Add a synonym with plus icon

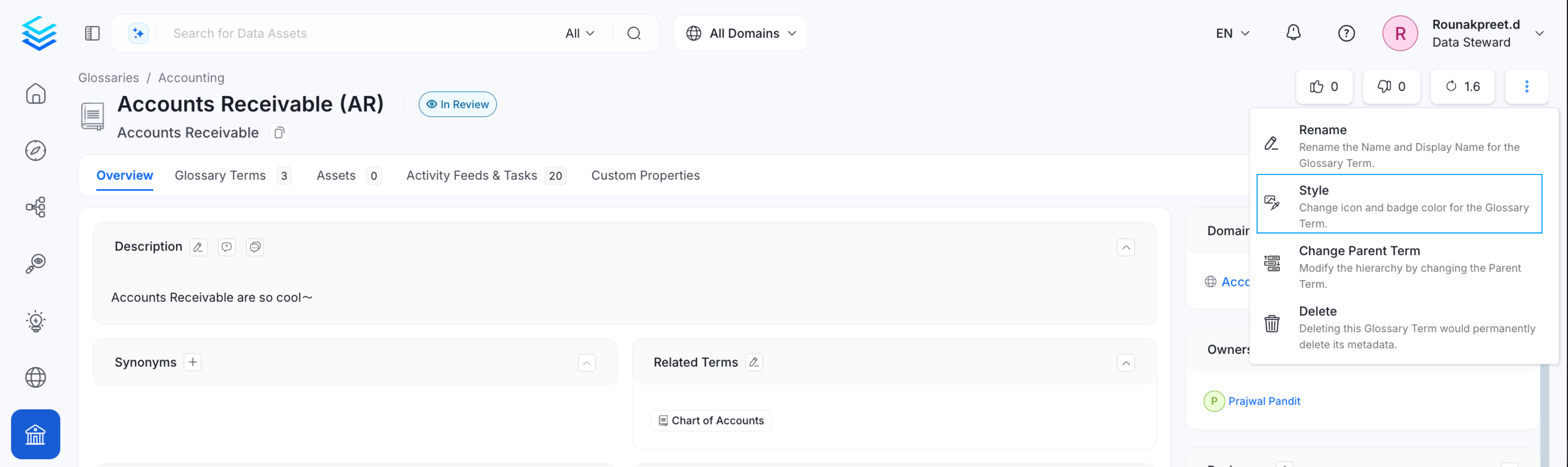pos(192,362)
